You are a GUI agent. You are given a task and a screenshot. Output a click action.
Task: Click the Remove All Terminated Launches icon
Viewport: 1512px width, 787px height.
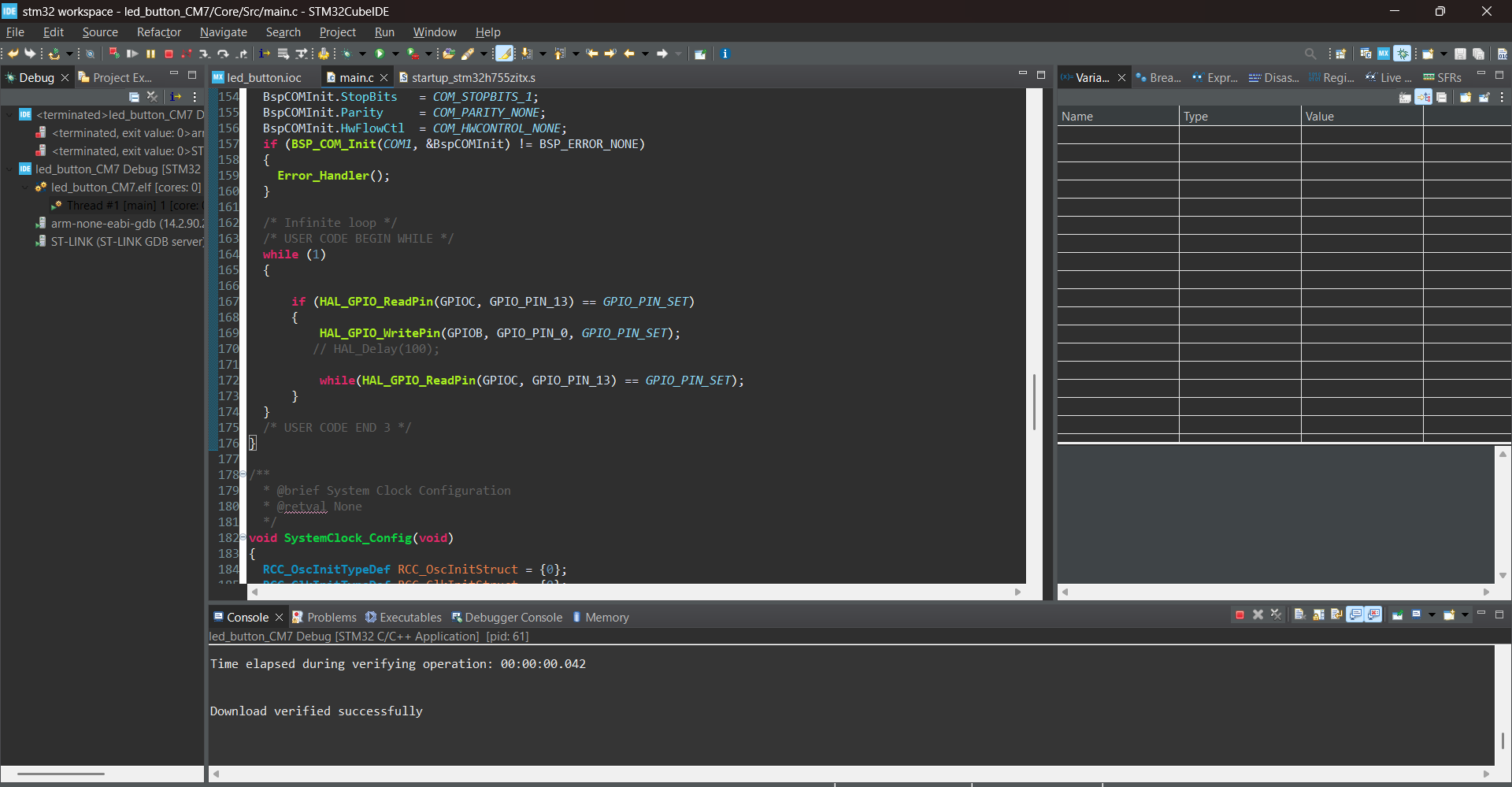coord(152,97)
